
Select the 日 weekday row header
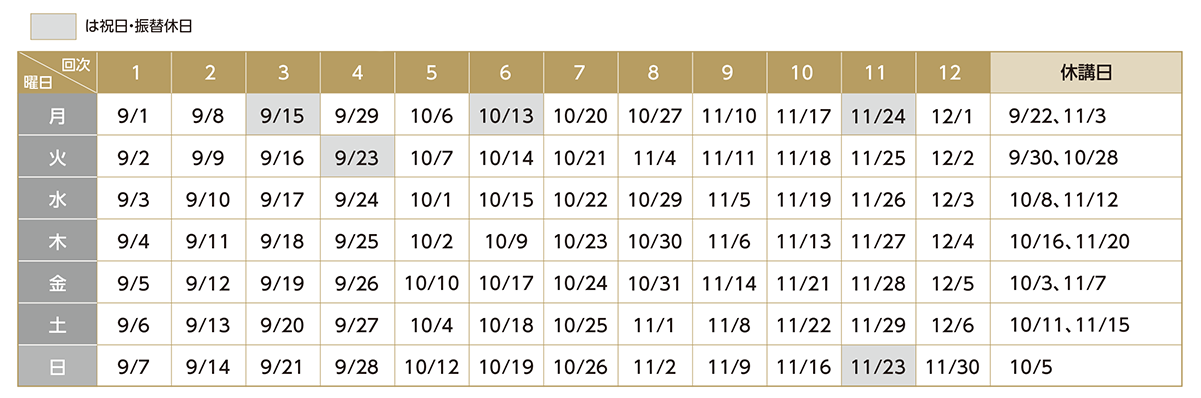(57, 367)
